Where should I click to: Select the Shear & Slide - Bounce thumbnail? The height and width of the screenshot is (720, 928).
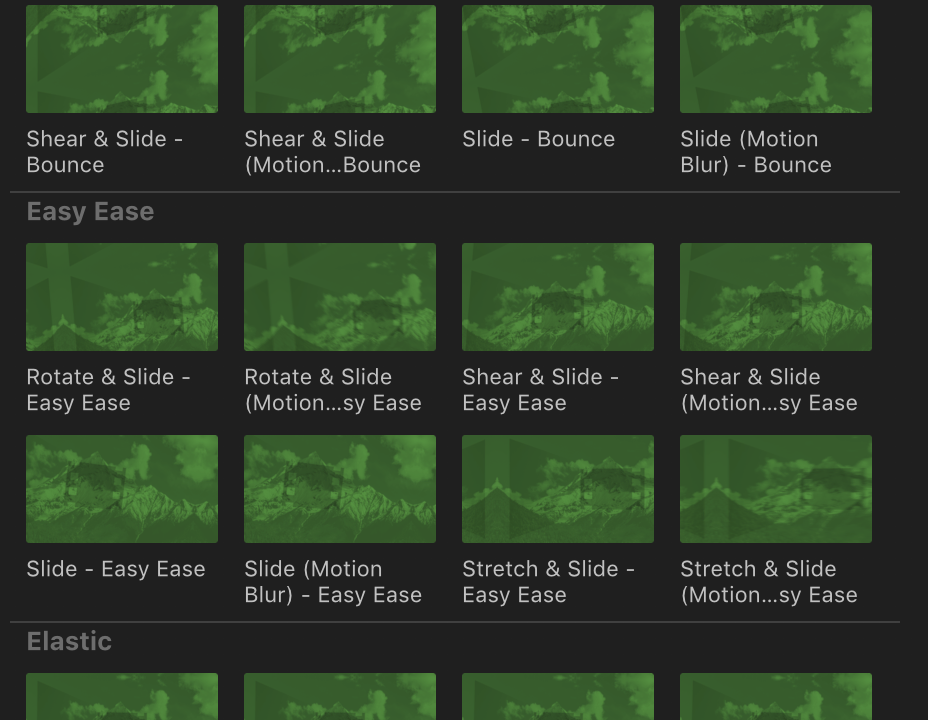coord(122,59)
